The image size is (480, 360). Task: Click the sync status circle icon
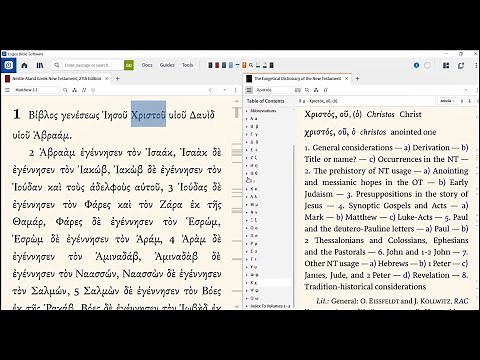click(x=427, y=65)
